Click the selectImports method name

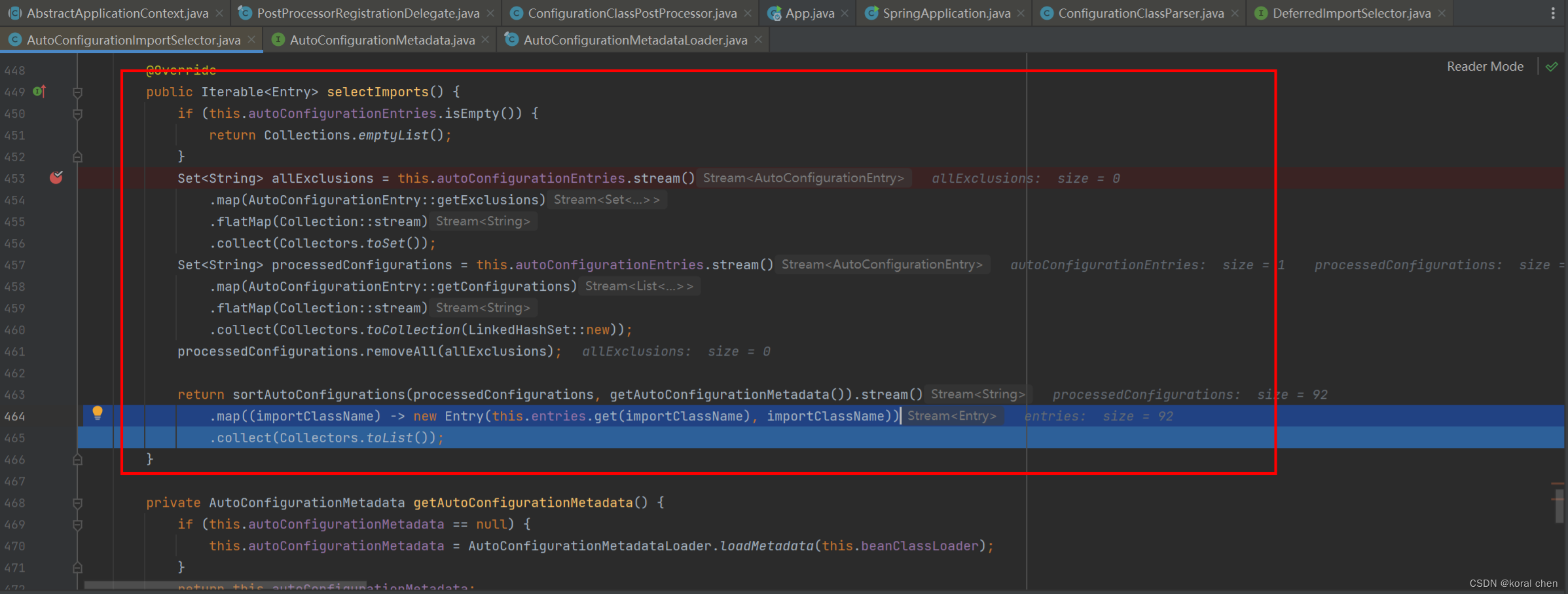(x=378, y=92)
